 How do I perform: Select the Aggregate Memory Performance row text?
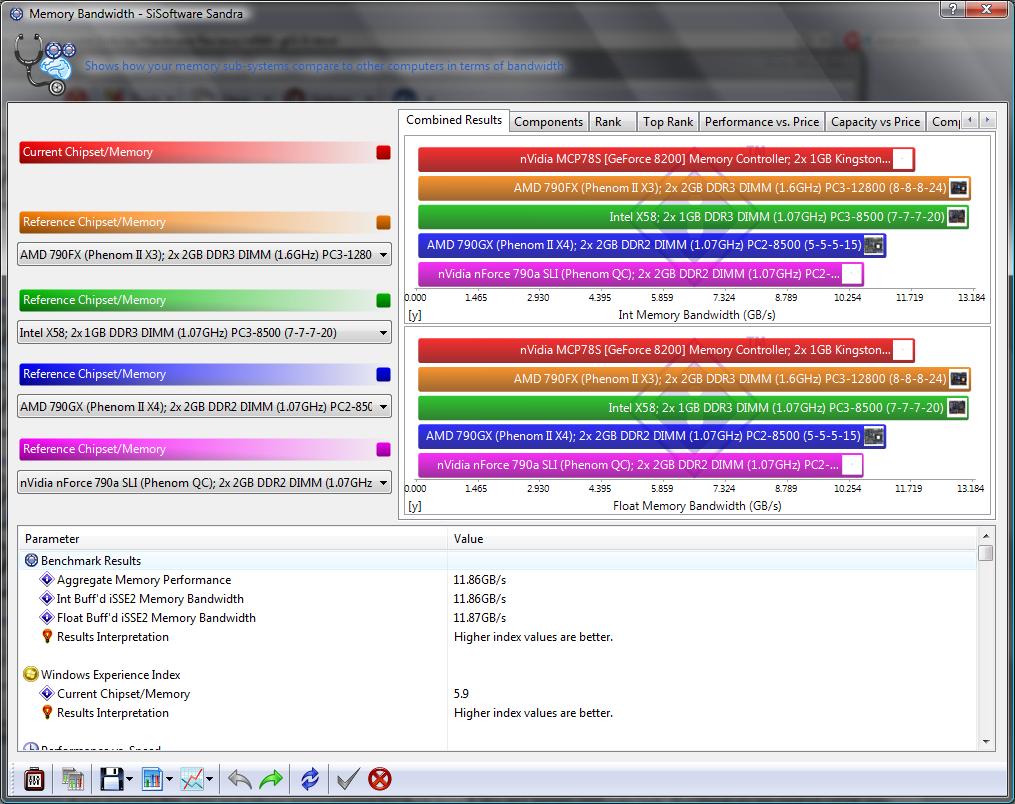(144, 580)
